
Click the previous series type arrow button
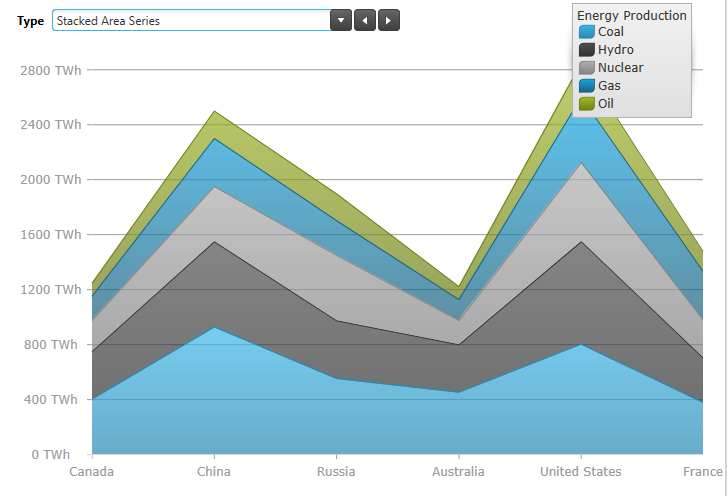pos(365,20)
